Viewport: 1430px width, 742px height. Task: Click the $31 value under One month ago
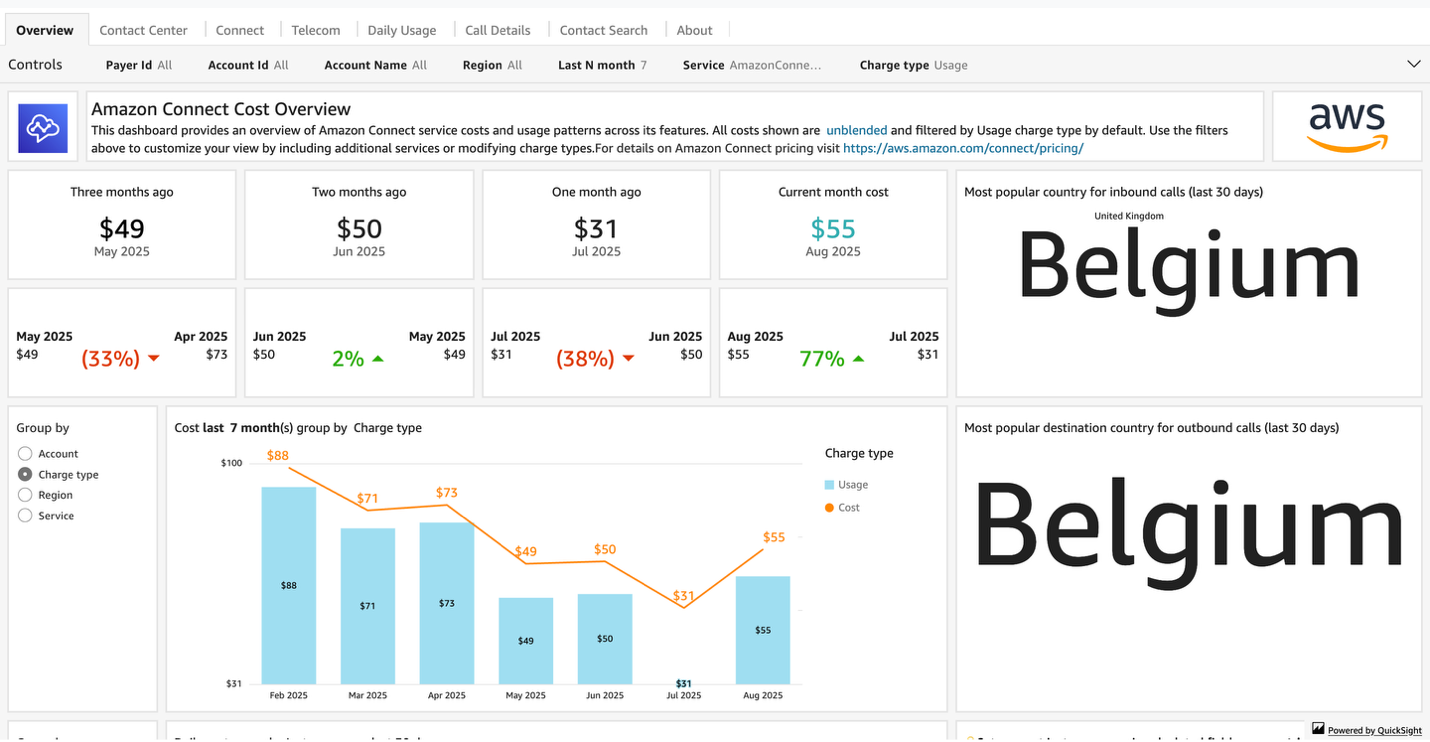(x=596, y=229)
